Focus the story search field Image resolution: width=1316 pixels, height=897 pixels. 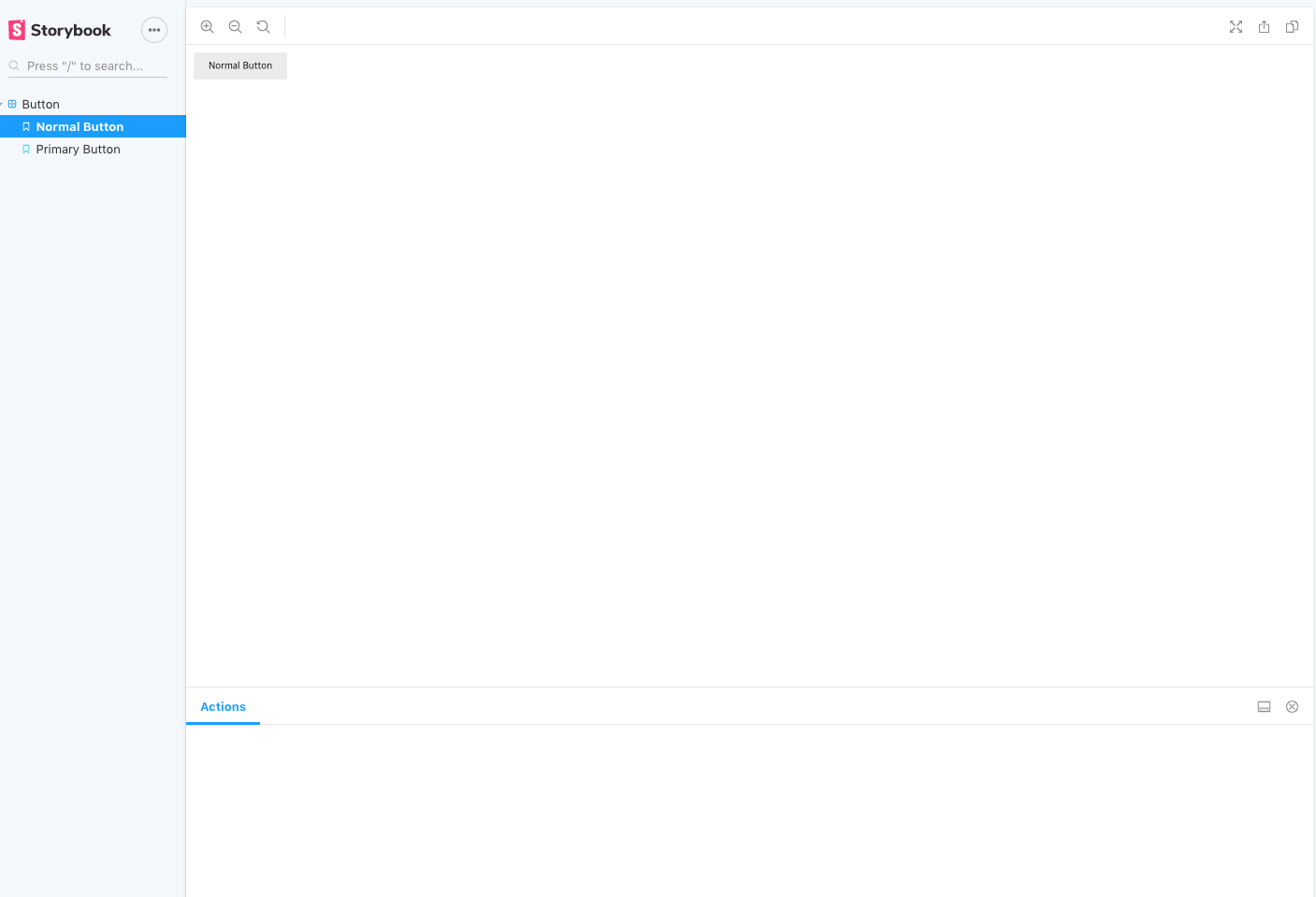[88, 66]
